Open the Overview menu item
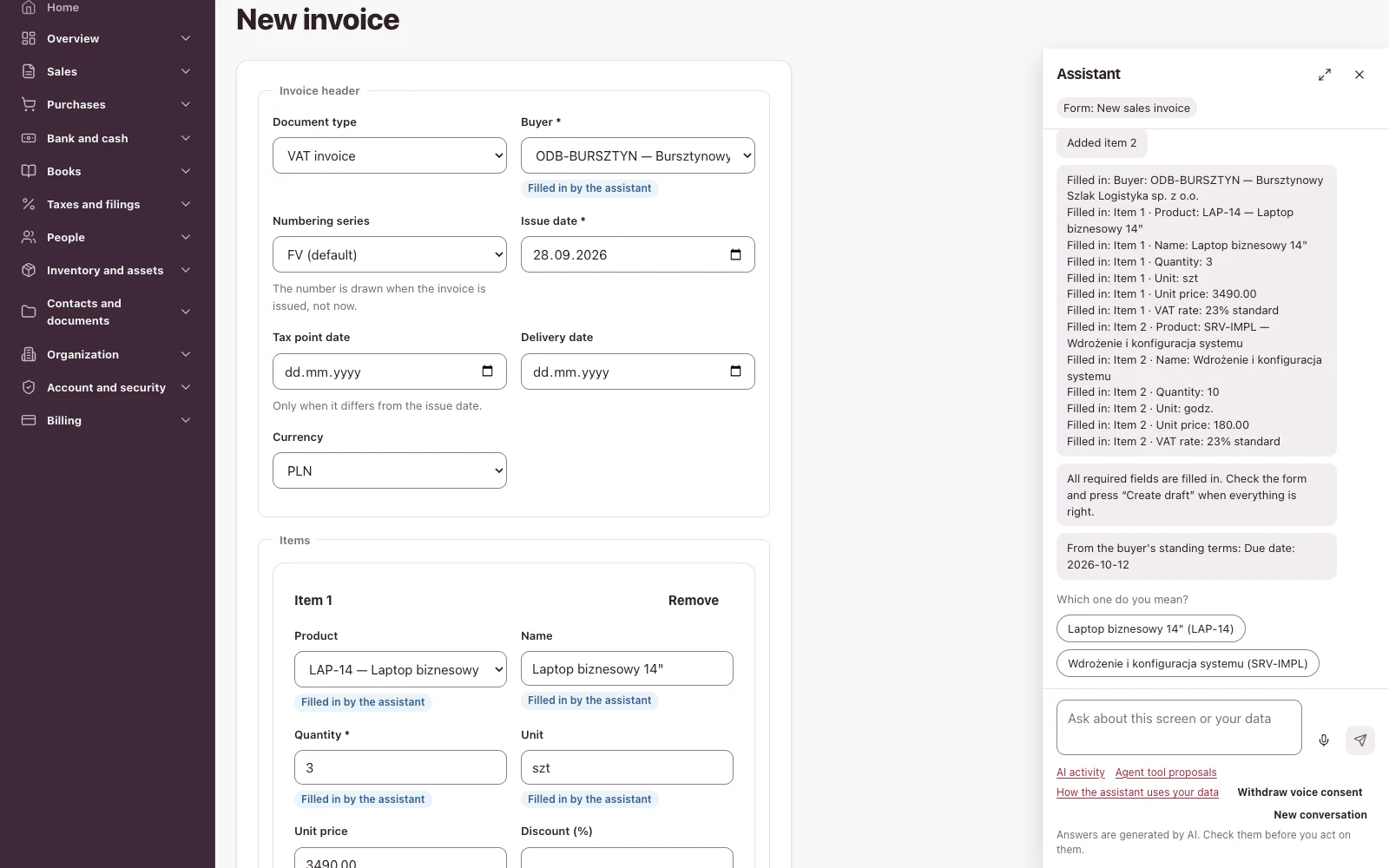The width and height of the screenshot is (1389, 868). pos(108,38)
